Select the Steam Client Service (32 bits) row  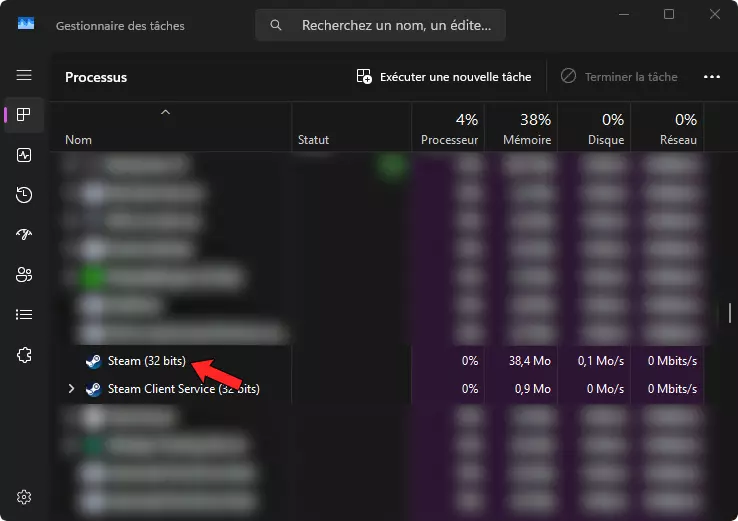pos(377,389)
